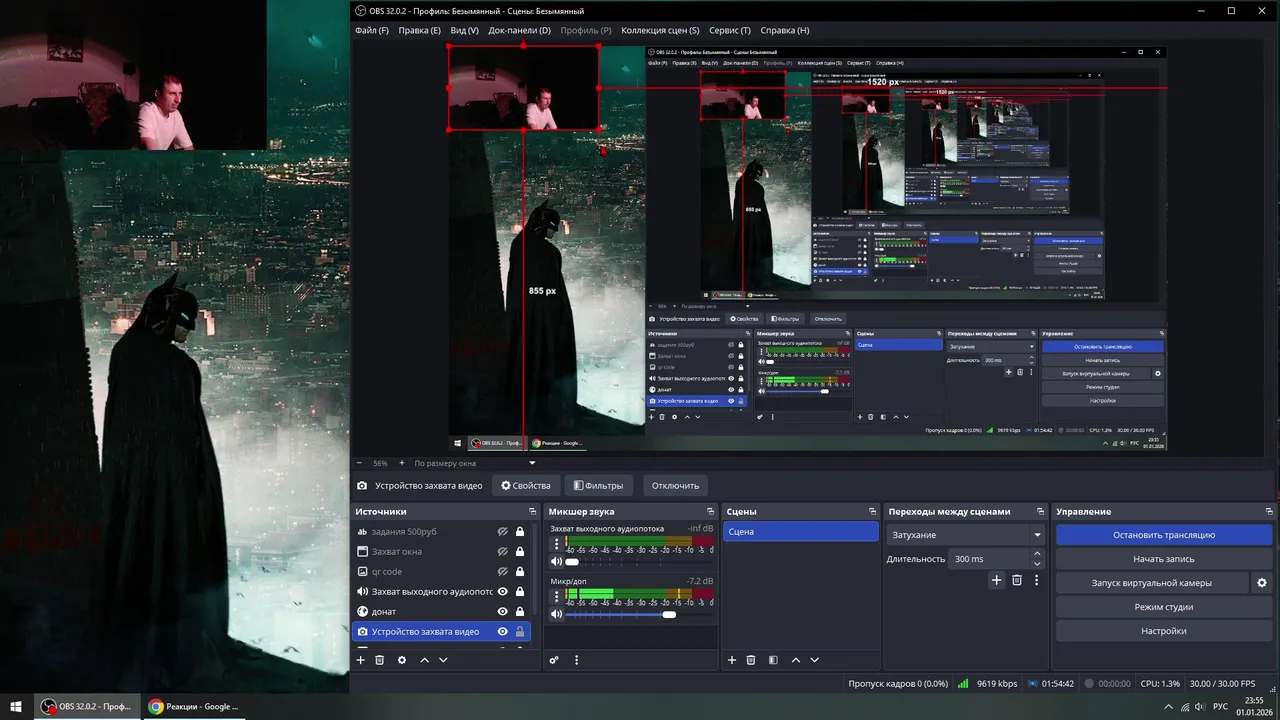Undock the Сцены panel
Viewport: 1280px width, 720px height.
(x=873, y=511)
